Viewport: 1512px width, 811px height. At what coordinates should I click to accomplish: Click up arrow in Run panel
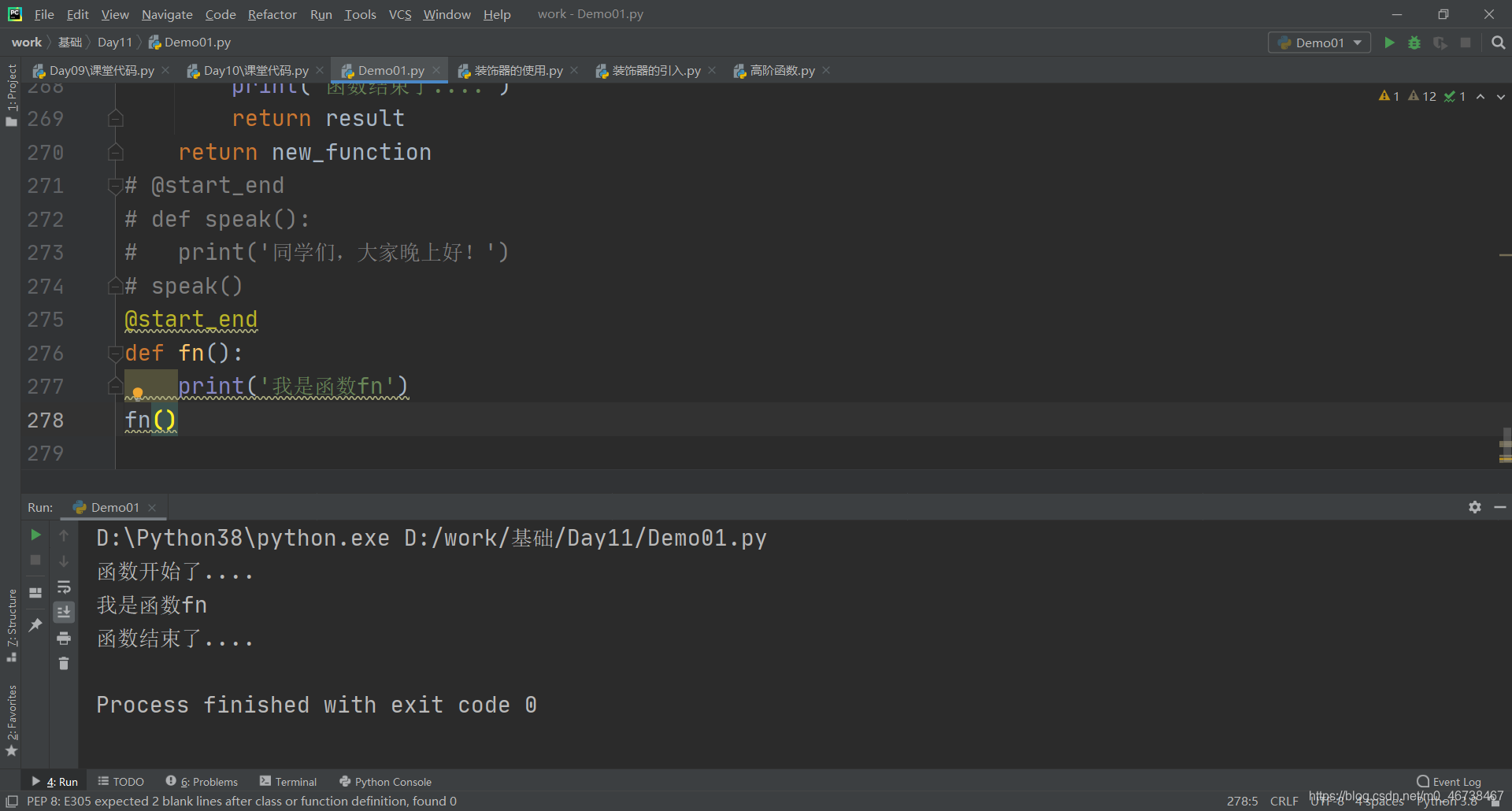coord(64,535)
